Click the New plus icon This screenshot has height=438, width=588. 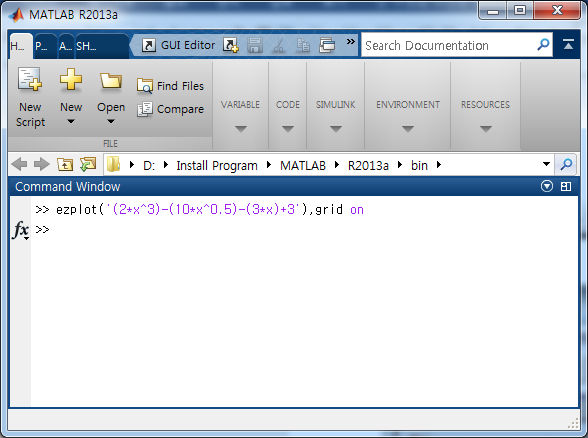click(70, 79)
